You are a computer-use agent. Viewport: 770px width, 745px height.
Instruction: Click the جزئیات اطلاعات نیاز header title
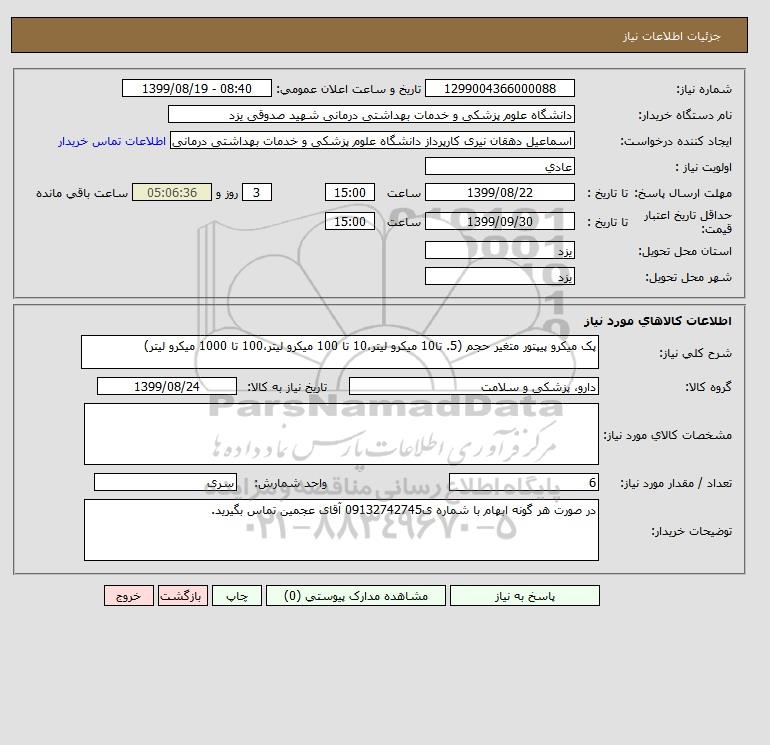click(x=671, y=36)
